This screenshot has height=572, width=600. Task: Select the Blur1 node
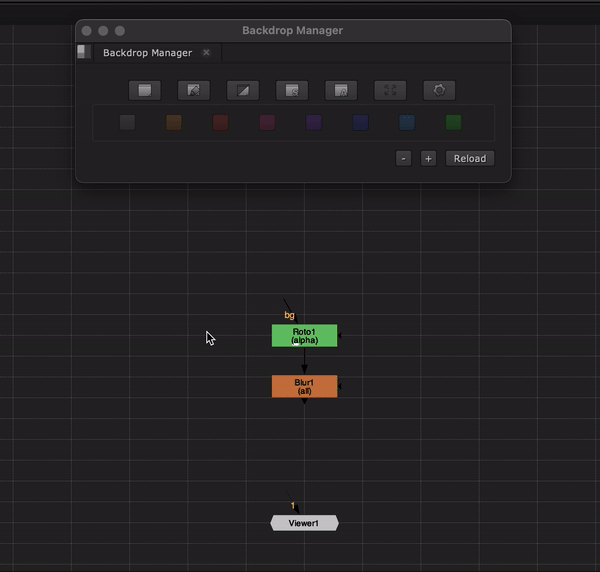click(304, 386)
